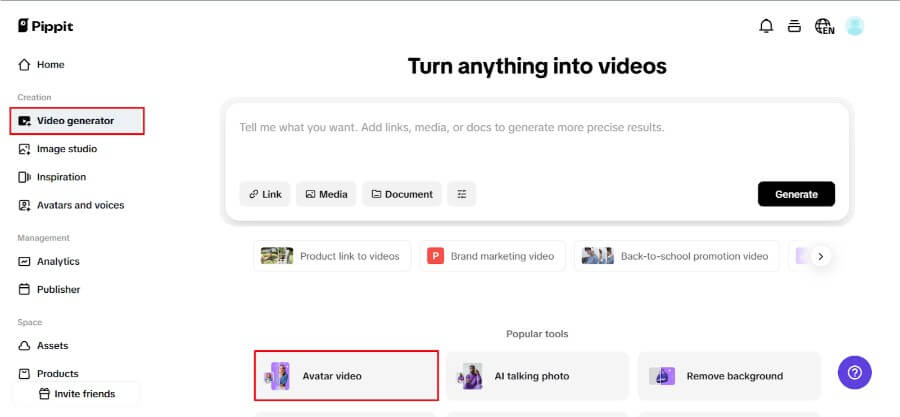Attach a Document to the prompt
900x417 pixels.
click(402, 194)
